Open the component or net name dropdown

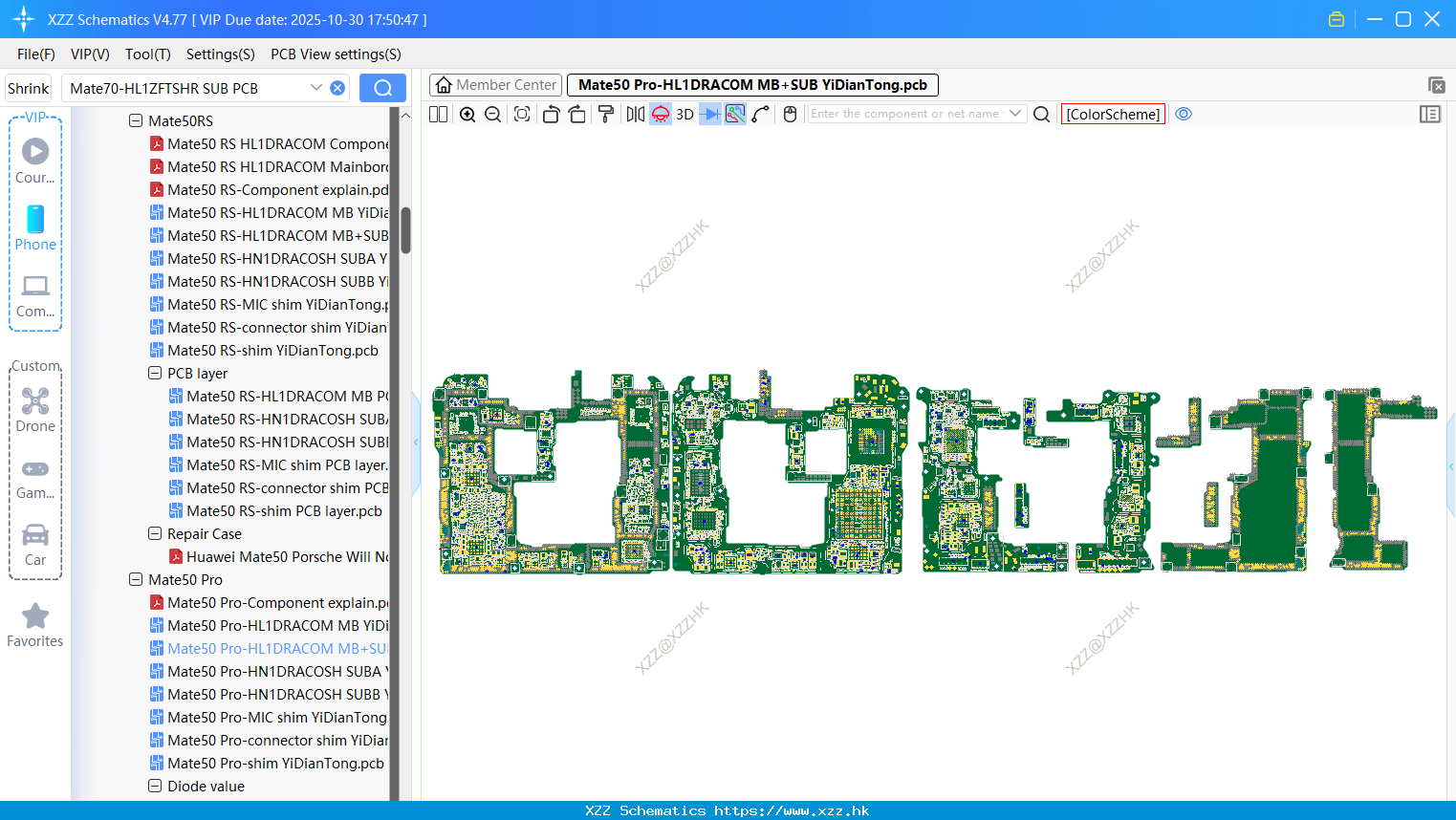coord(1015,114)
